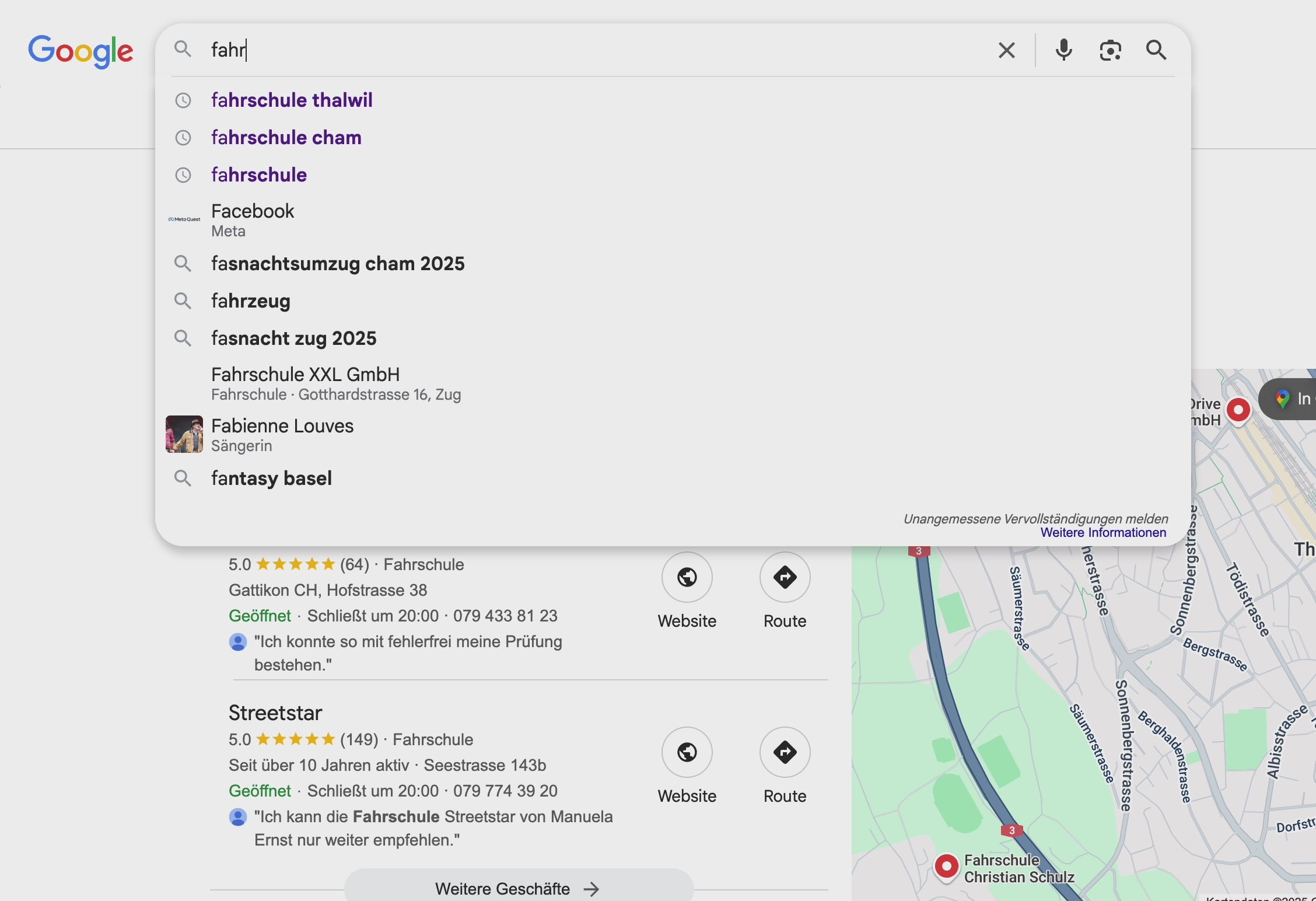Pick the 'fasnachtsumzug cham 2025' suggestion
The width and height of the screenshot is (1316, 901).
pos(338,263)
